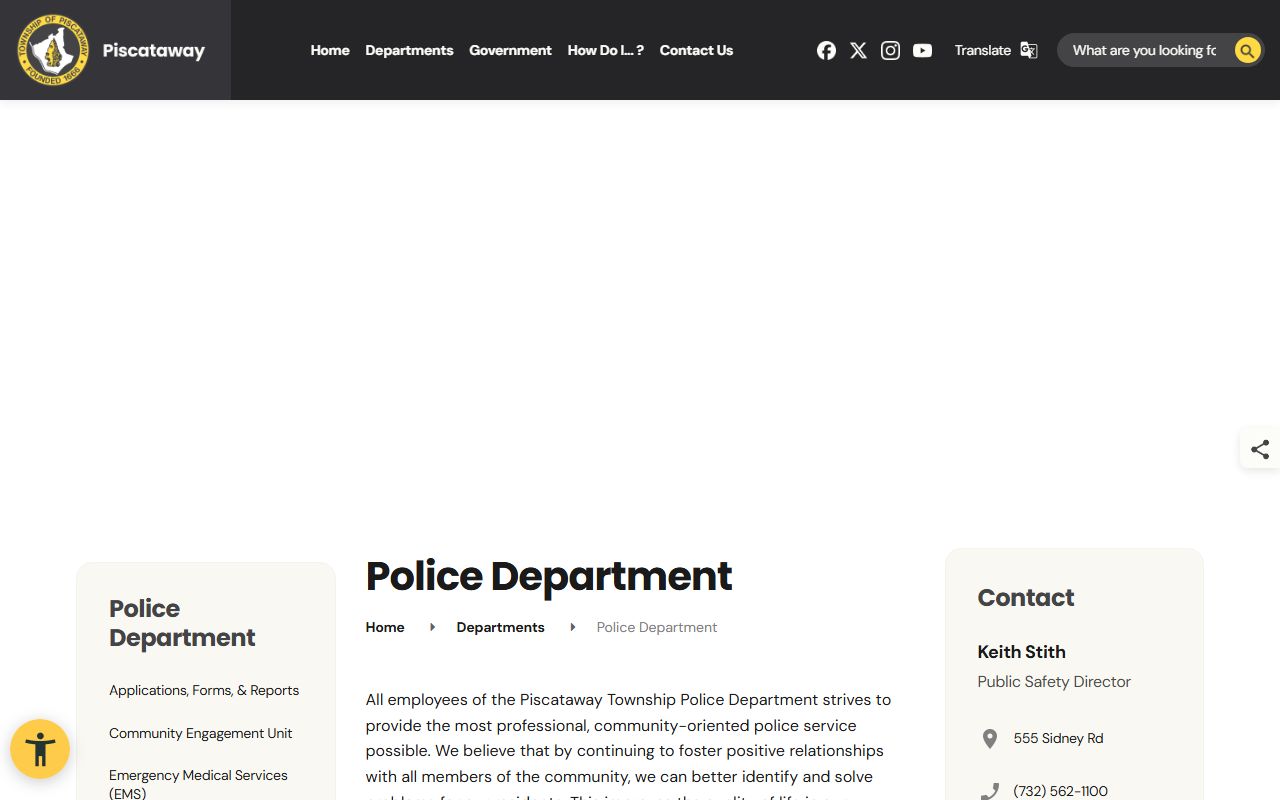Open the Home menu item

pyautogui.click(x=330, y=50)
